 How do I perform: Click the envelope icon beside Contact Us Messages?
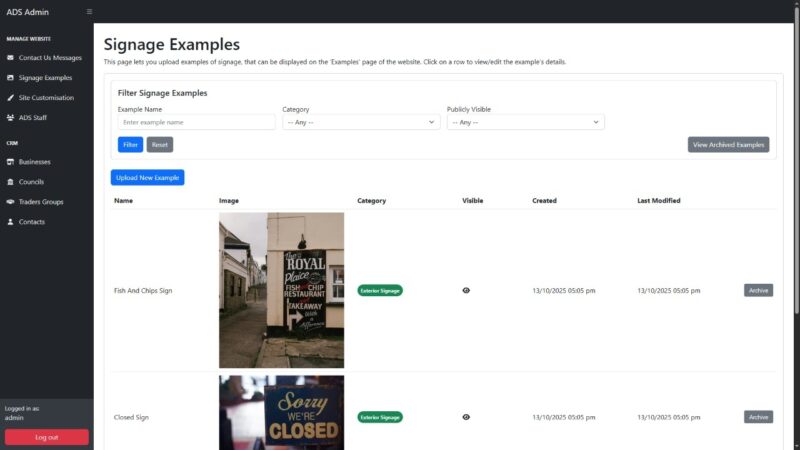click(10, 57)
